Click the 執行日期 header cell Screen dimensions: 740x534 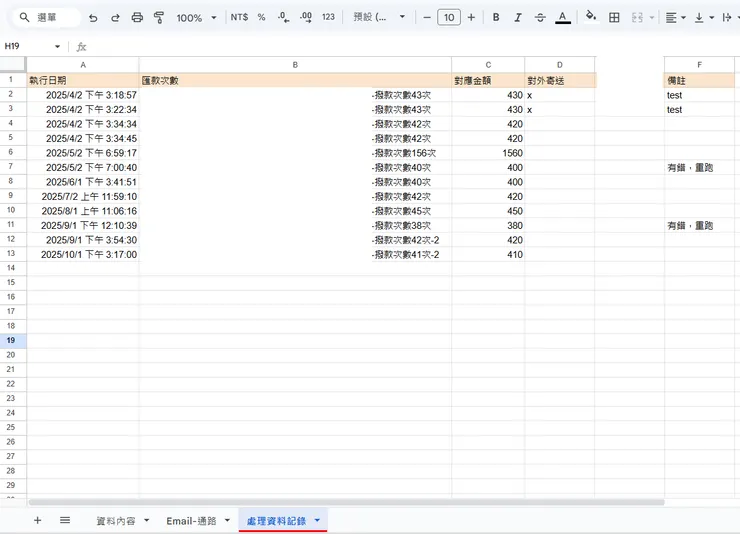(83, 80)
